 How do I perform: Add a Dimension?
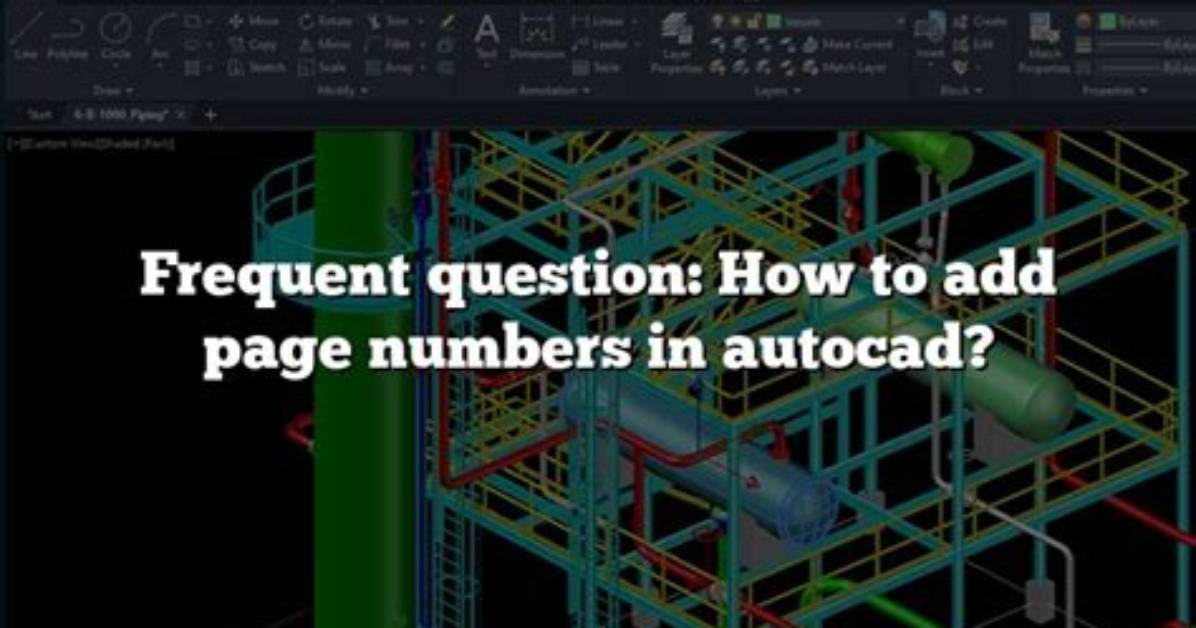pyautogui.click(x=537, y=37)
